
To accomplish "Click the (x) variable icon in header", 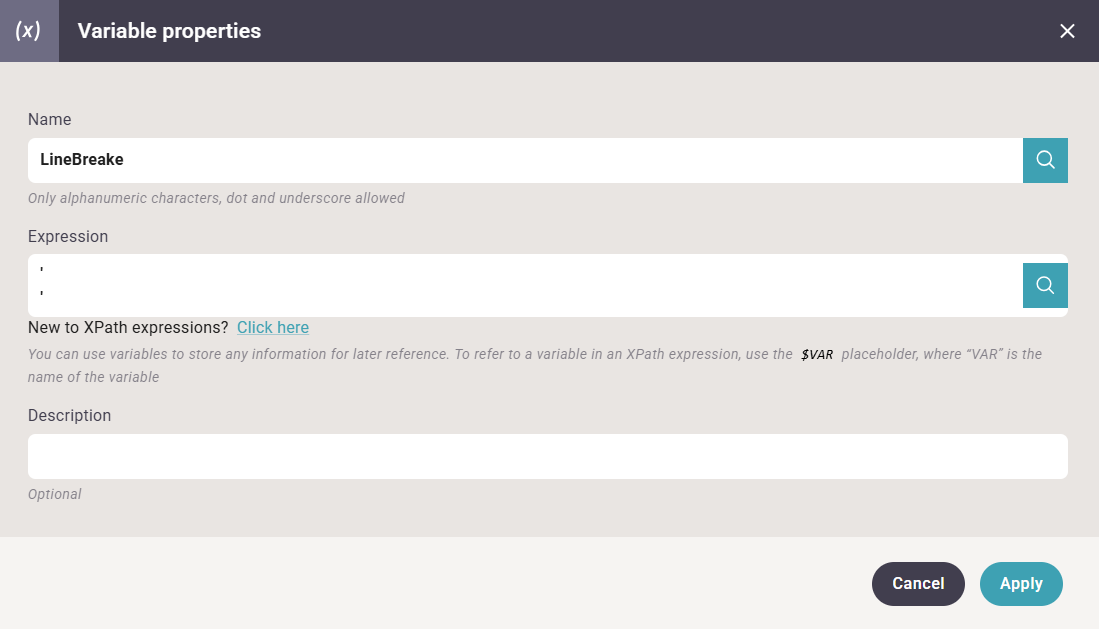I will pyautogui.click(x=29, y=31).
